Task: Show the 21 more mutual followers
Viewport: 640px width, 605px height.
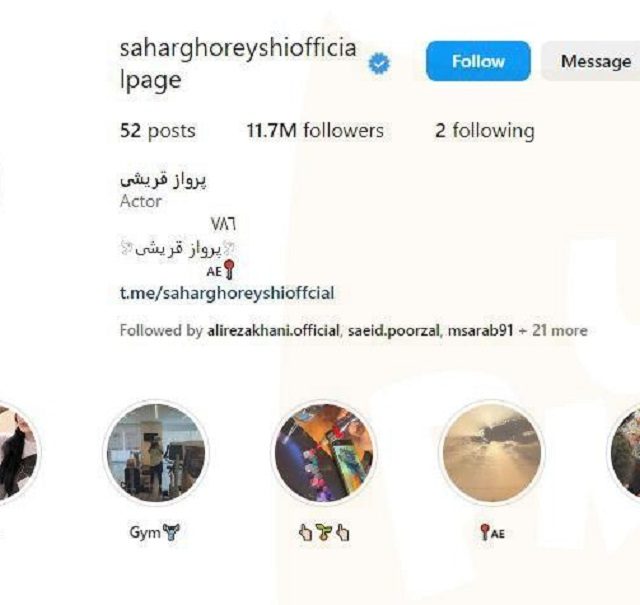Action: (x=560, y=330)
